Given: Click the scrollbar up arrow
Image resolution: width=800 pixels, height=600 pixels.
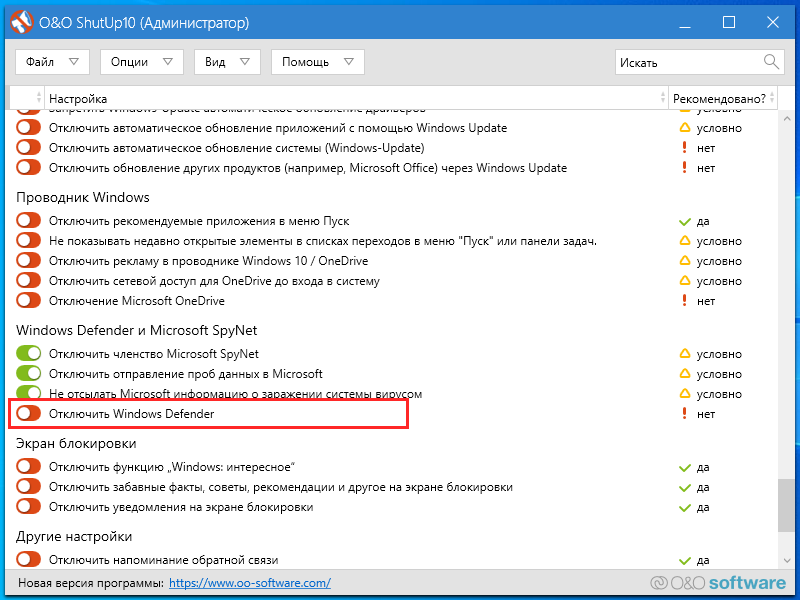Looking at the screenshot, I should (x=786, y=119).
